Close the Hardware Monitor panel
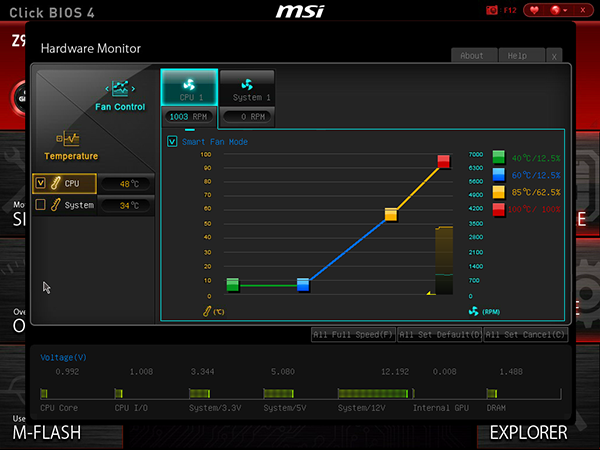 pyautogui.click(x=554, y=56)
